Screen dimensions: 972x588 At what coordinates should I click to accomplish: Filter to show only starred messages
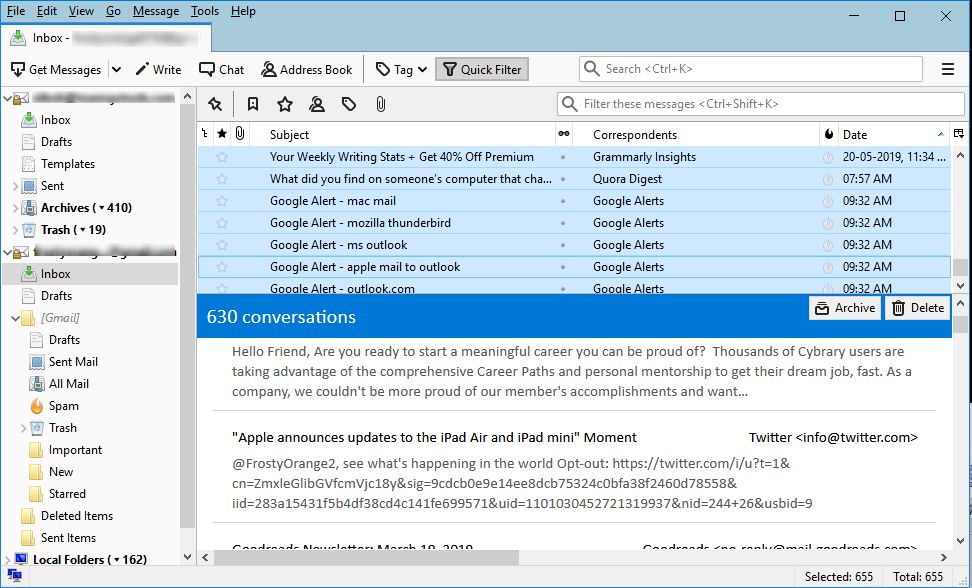[x=285, y=104]
